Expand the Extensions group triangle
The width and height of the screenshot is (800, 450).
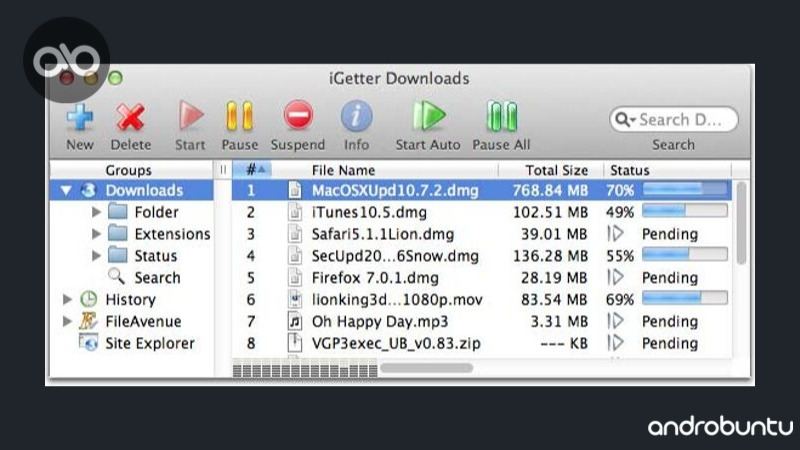point(95,234)
